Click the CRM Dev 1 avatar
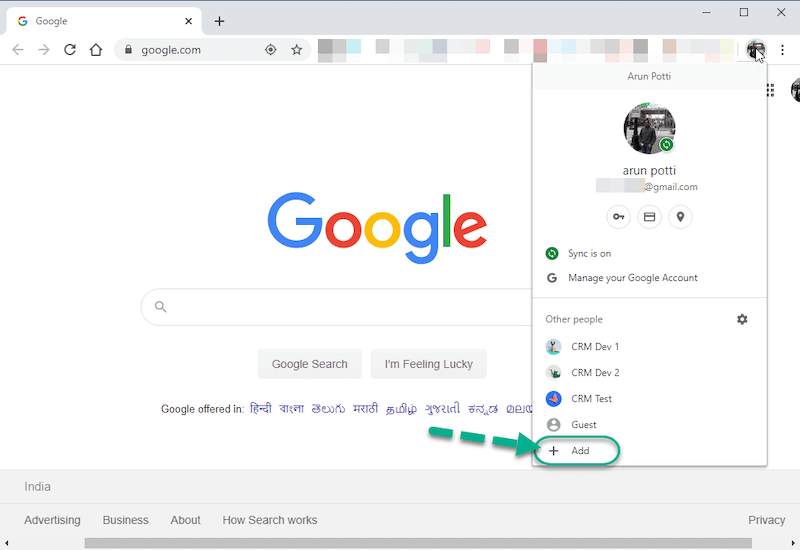This screenshot has width=800, height=550. point(554,347)
